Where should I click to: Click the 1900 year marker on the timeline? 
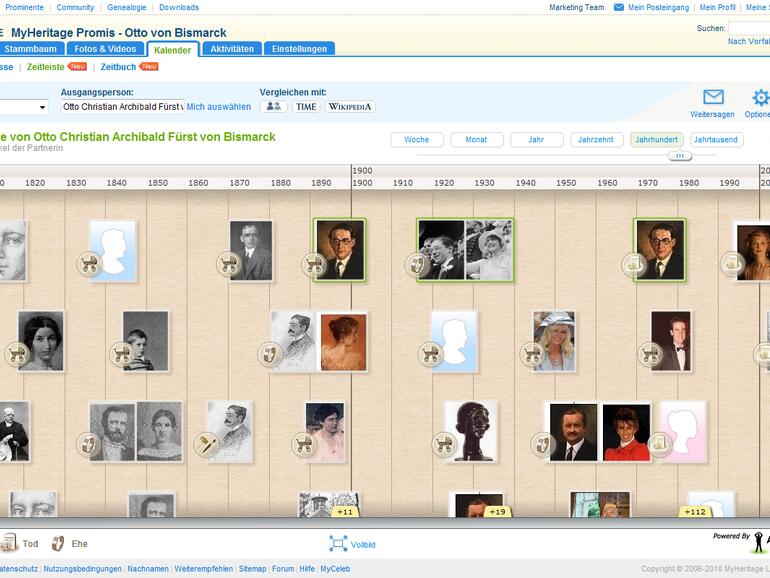tap(362, 183)
